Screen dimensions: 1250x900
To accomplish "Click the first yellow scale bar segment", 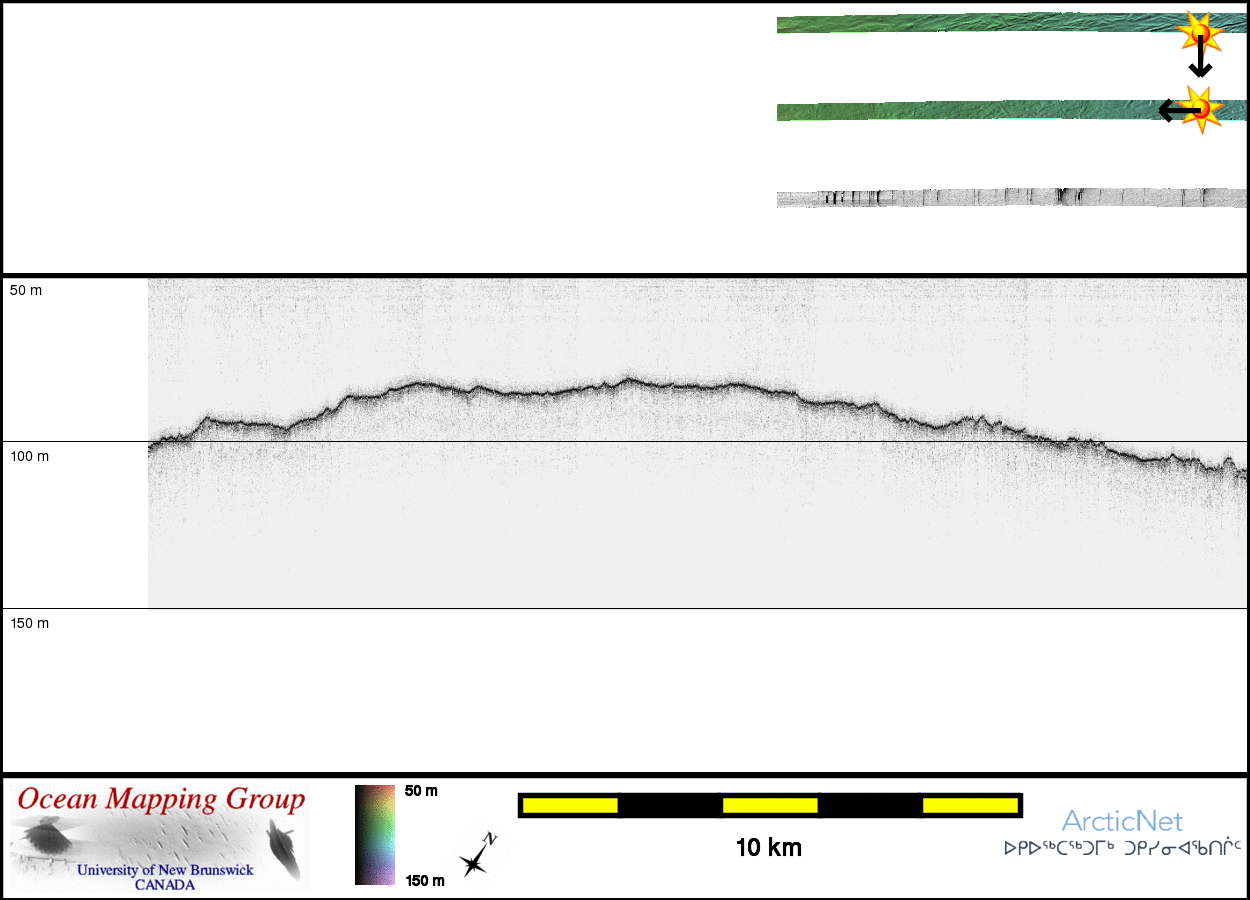I will 569,805.
